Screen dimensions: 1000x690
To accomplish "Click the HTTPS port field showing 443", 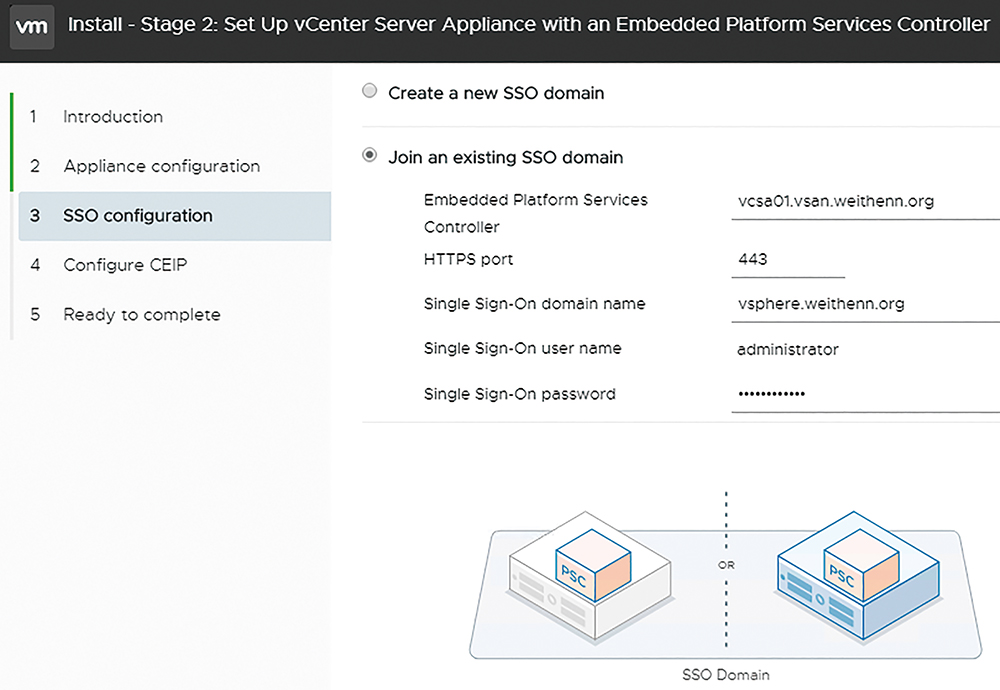I will tap(788, 260).
